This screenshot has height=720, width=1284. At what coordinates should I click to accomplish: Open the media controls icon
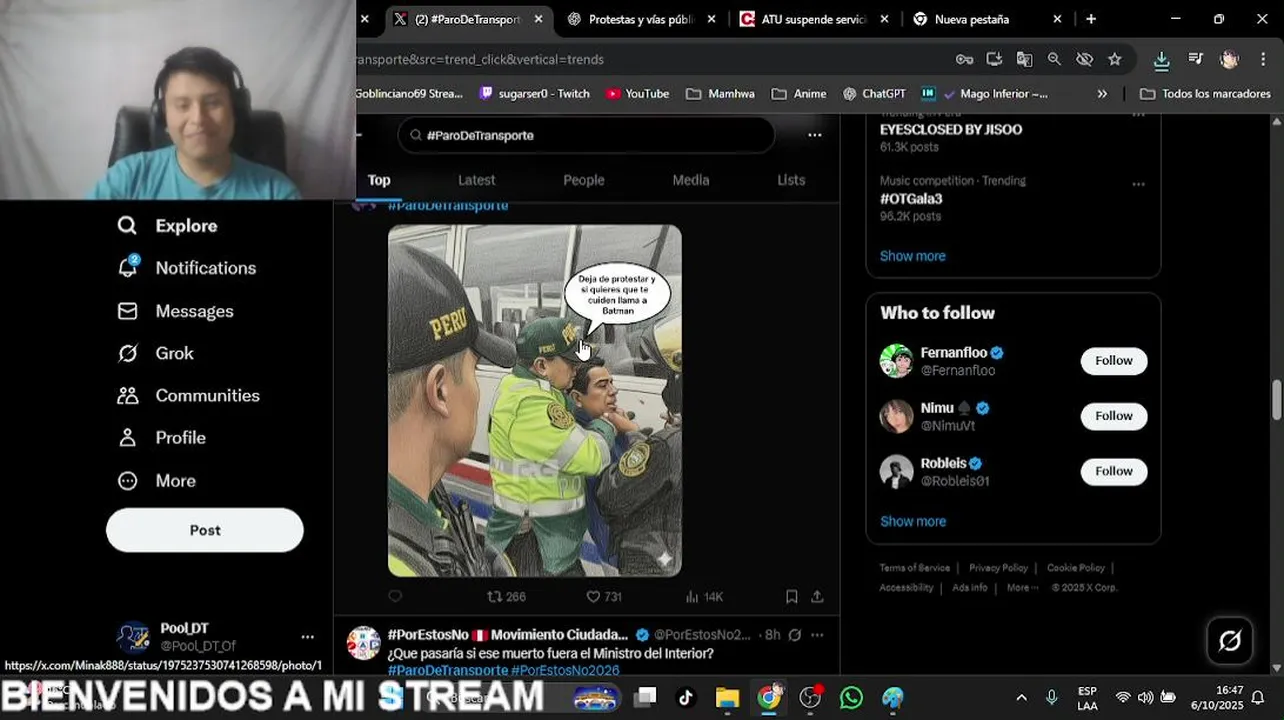1195,59
